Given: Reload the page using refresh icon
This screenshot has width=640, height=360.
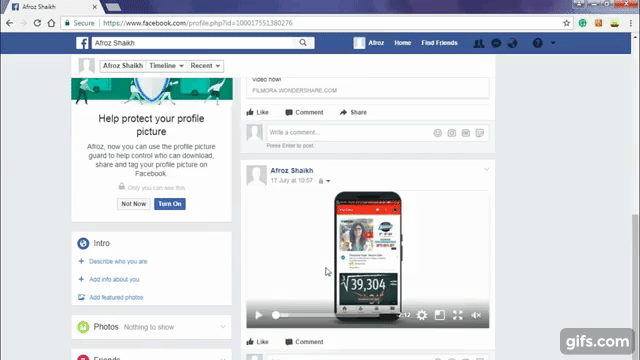Looking at the screenshot, I should coord(37,23).
